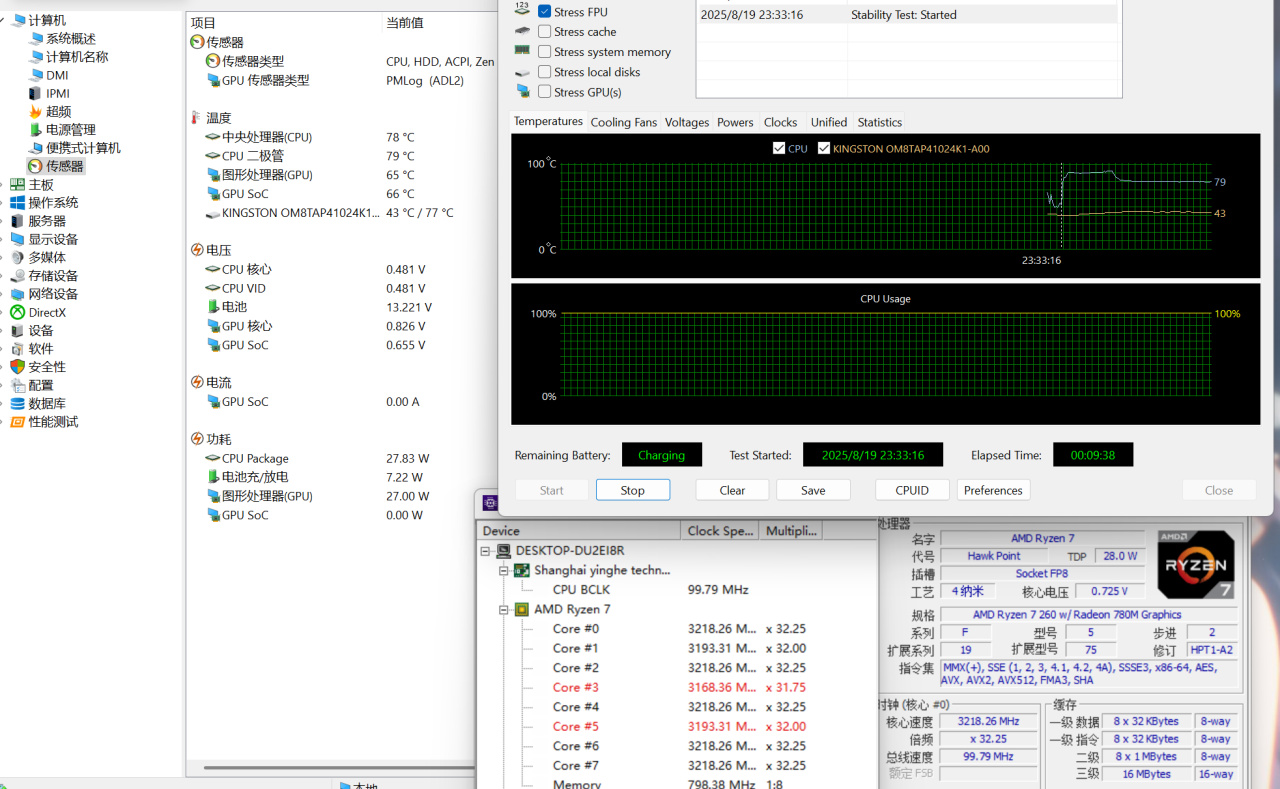
Task: Click the DirectX Xbox icon
Action: pyautogui.click(x=18, y=312)
